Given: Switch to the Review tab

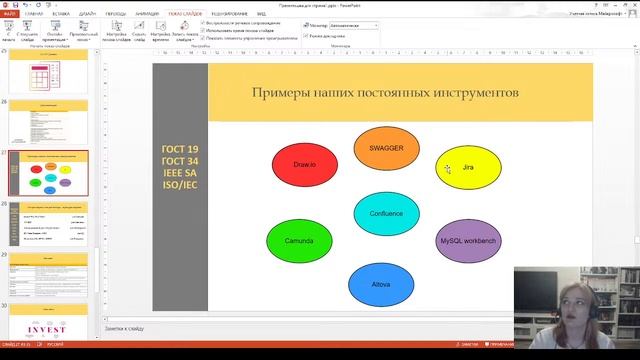Looking at the screenshot, I should 229,13.
